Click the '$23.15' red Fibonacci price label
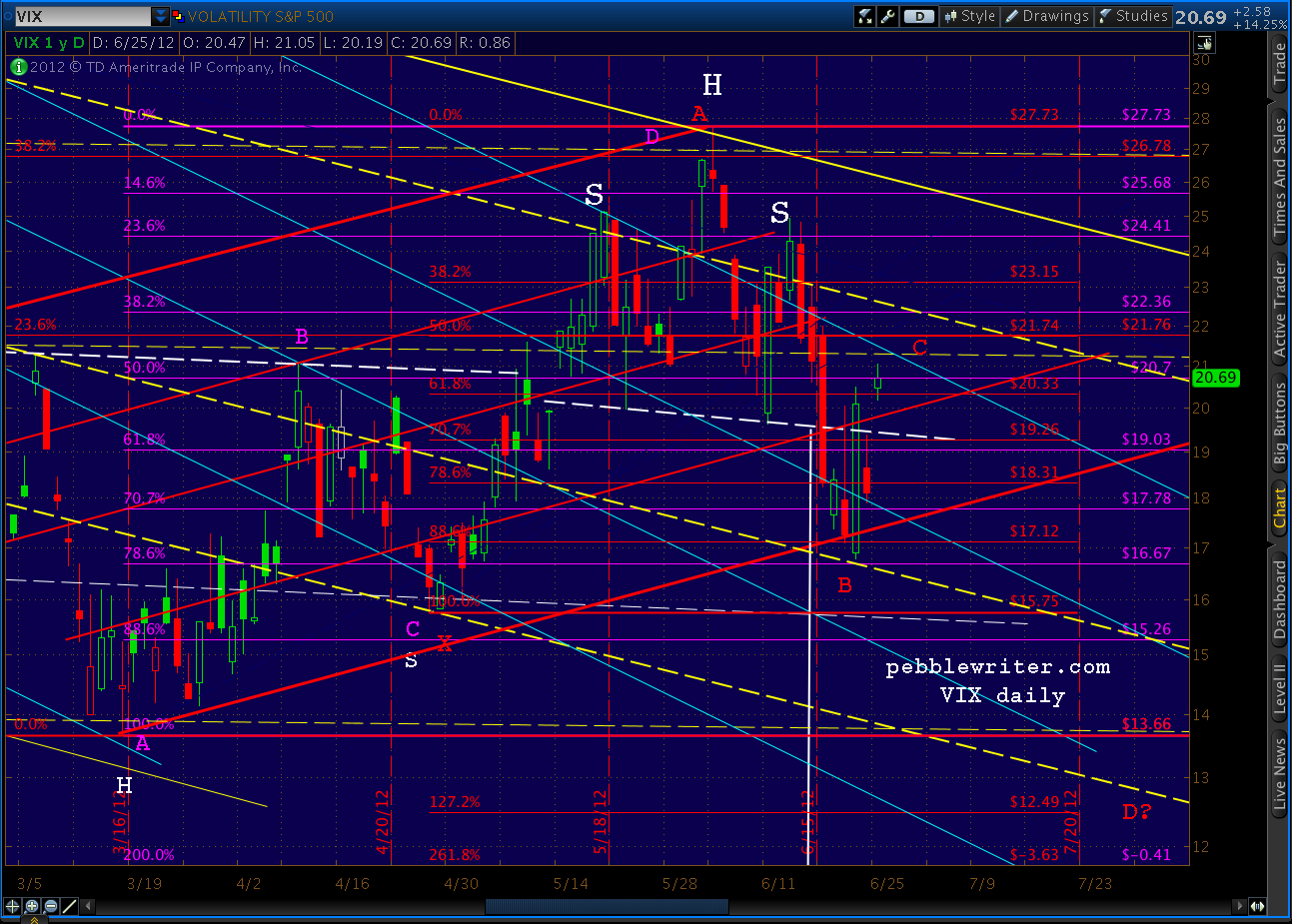This screenshot has width=1292, height=924. [x=1034, y=272]
